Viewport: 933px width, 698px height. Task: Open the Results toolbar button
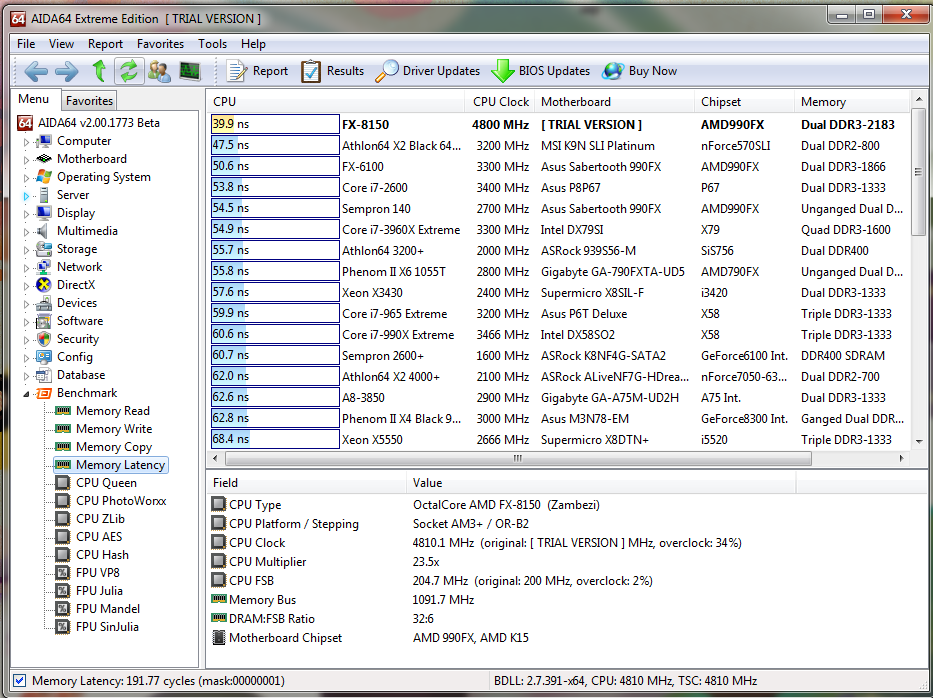(x=332, y=71)
